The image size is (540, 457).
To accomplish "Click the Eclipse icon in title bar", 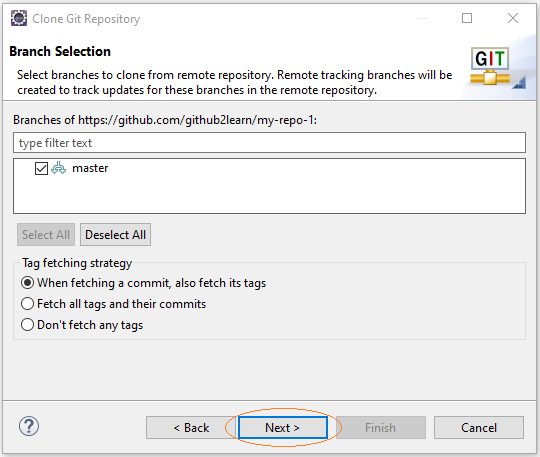I will coord(19,18).
